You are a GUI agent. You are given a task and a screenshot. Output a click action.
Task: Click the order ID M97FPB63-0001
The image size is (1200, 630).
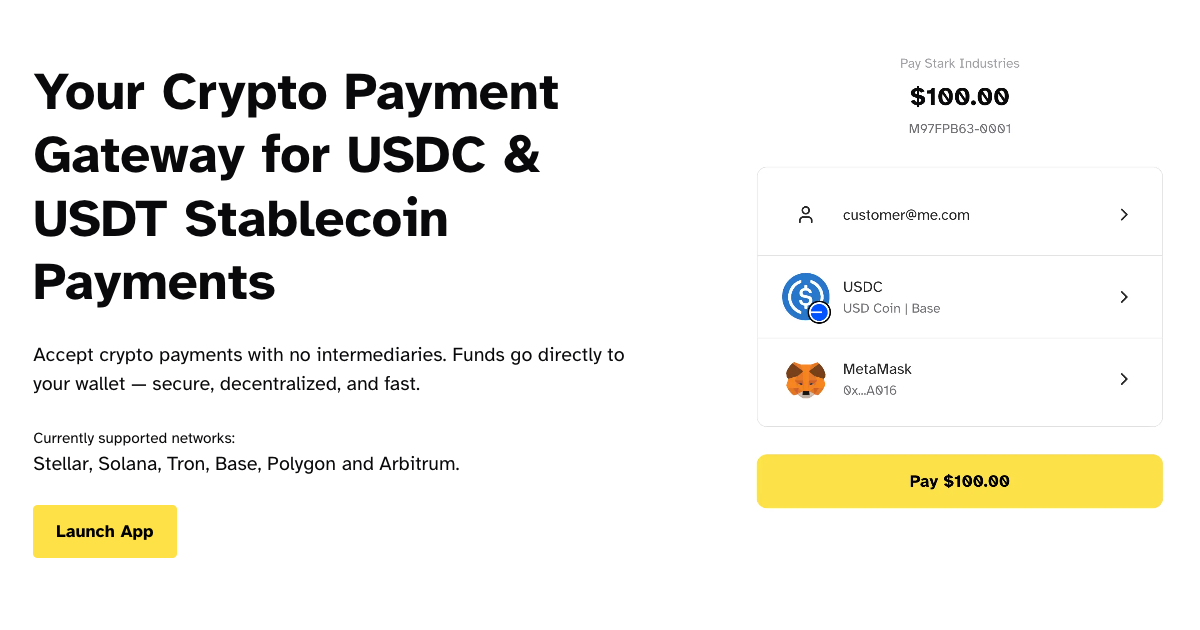pos(960,129)
